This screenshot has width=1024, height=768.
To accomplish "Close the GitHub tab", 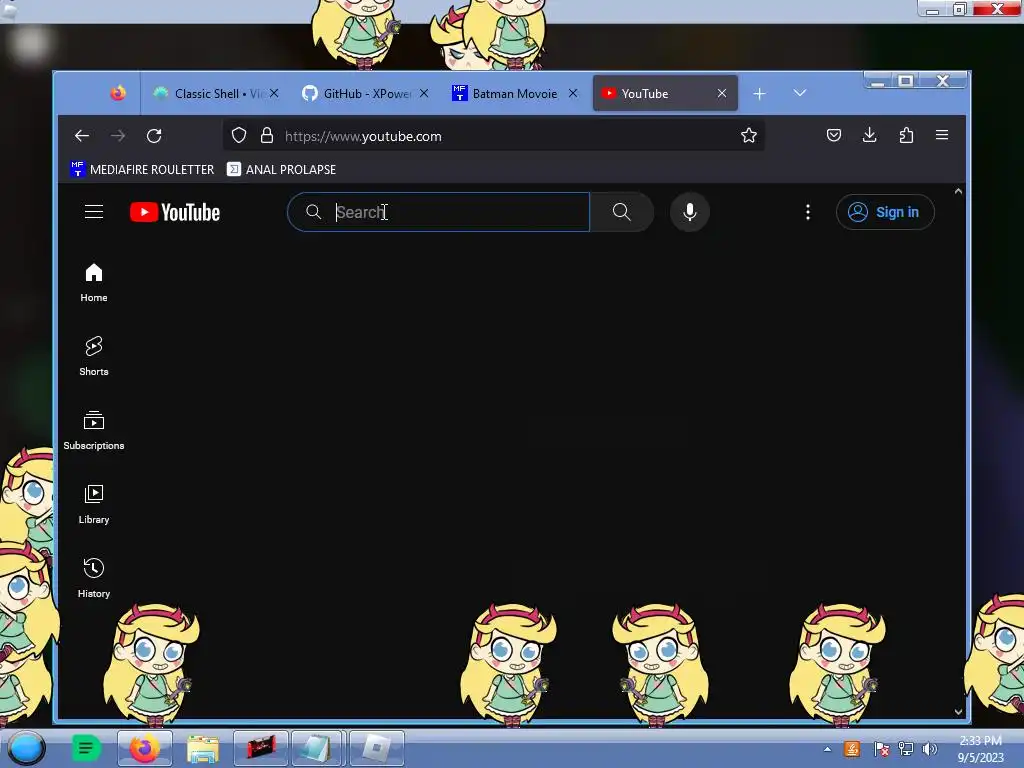I will tap(424, 93).
